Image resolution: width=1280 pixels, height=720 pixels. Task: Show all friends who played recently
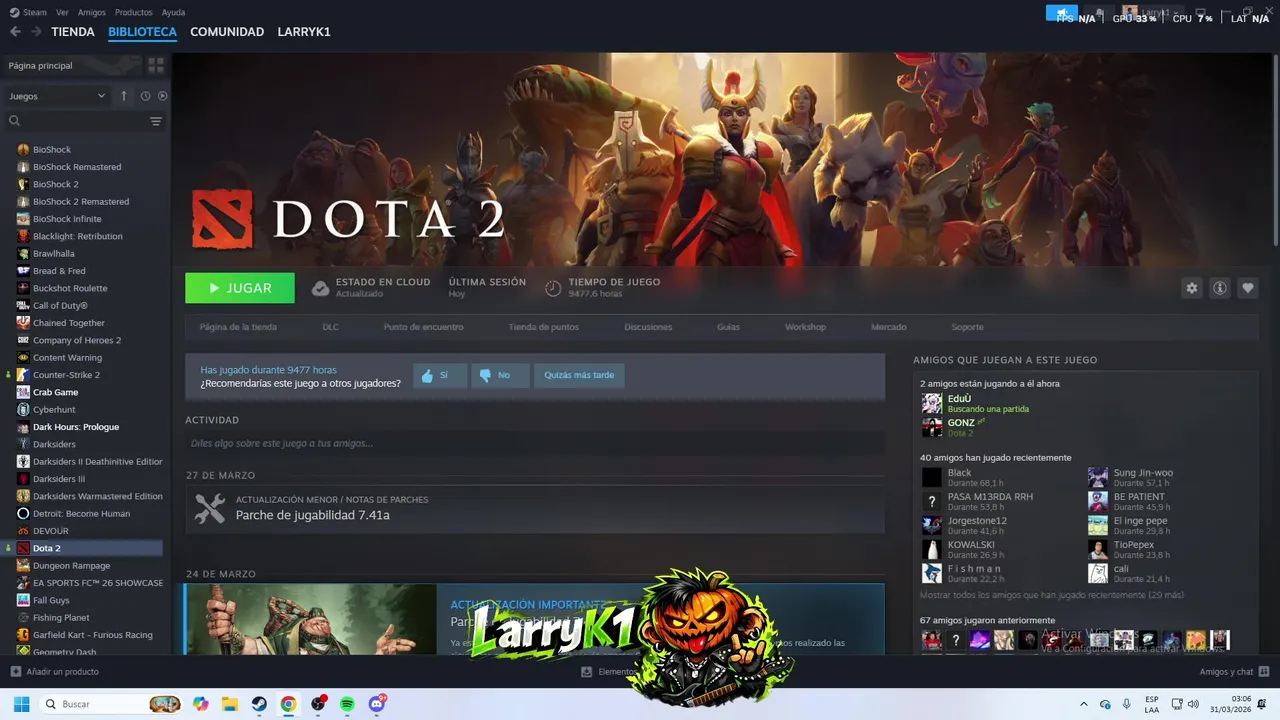(1052, 595)
